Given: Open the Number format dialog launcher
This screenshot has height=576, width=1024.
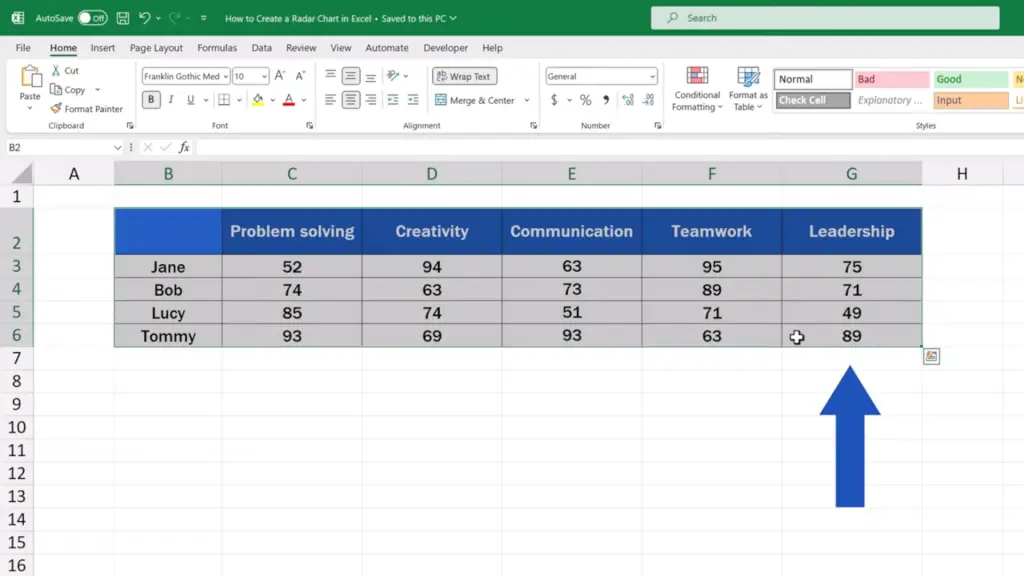Looking at the screenshot, I should click(658, 125).
